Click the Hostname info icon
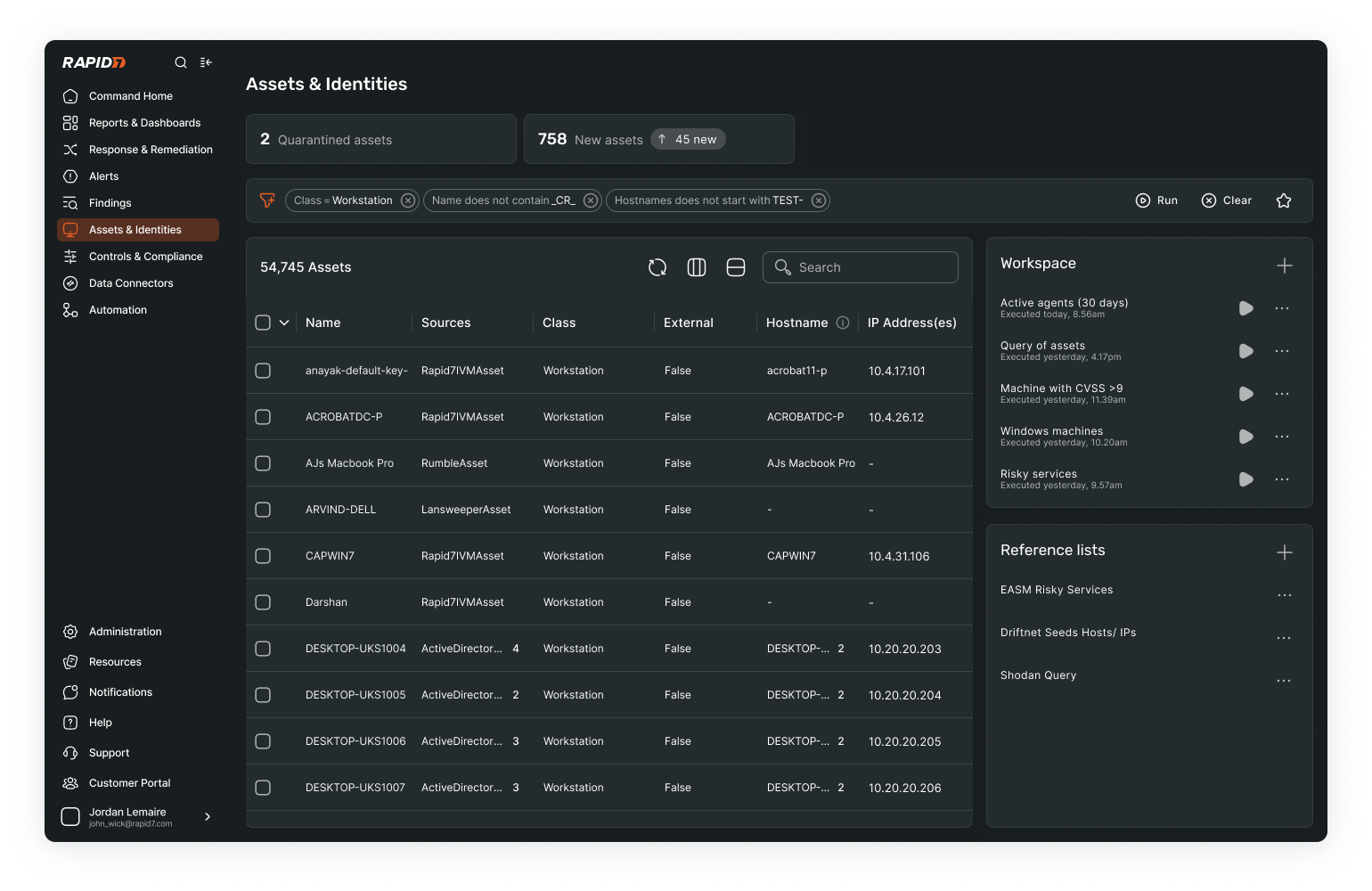 (843, 323)
